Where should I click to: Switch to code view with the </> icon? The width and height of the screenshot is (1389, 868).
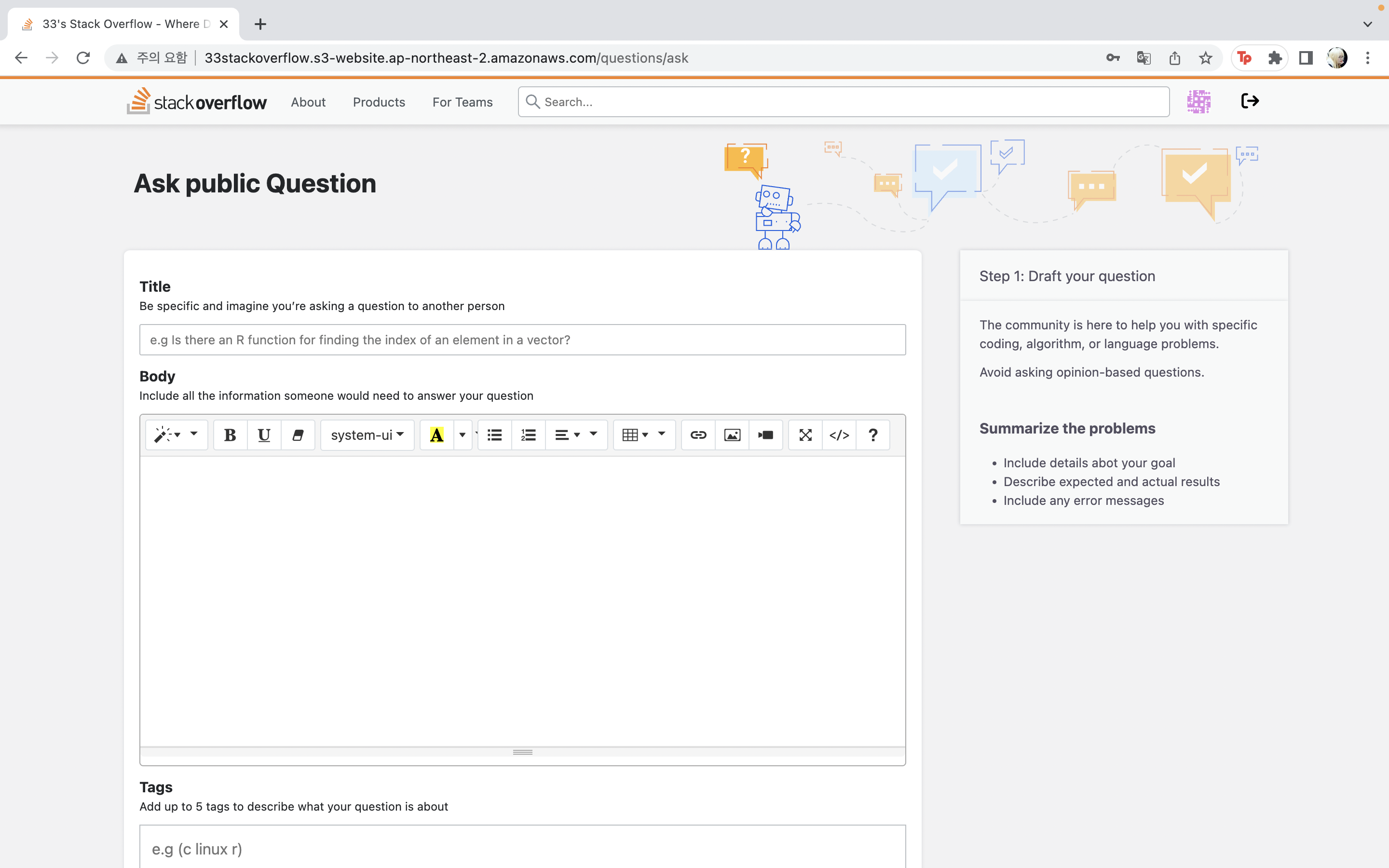tap(839, 435)
